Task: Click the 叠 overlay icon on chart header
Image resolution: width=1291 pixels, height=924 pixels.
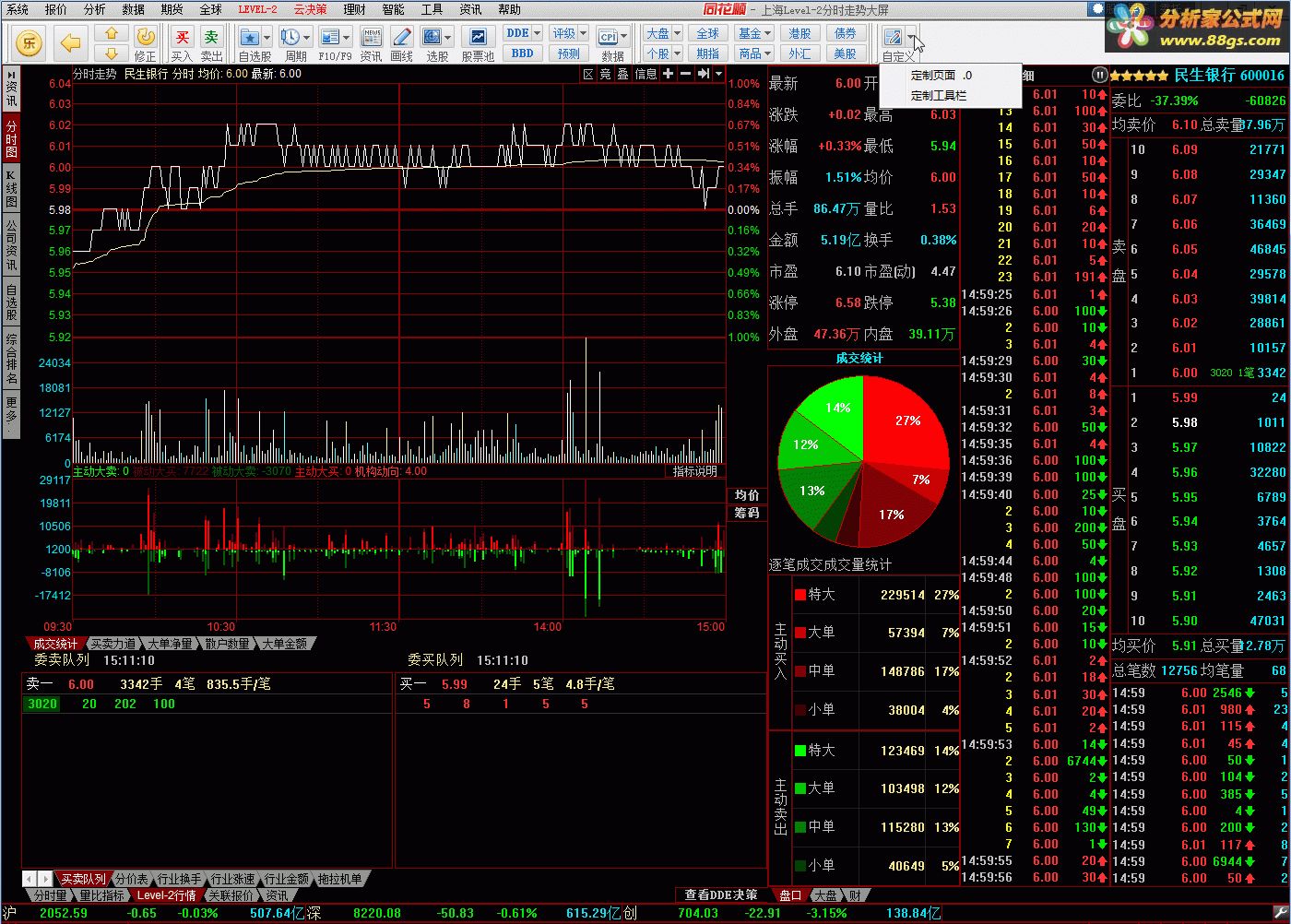Action: pyautogui.click(x=622, y=74)
